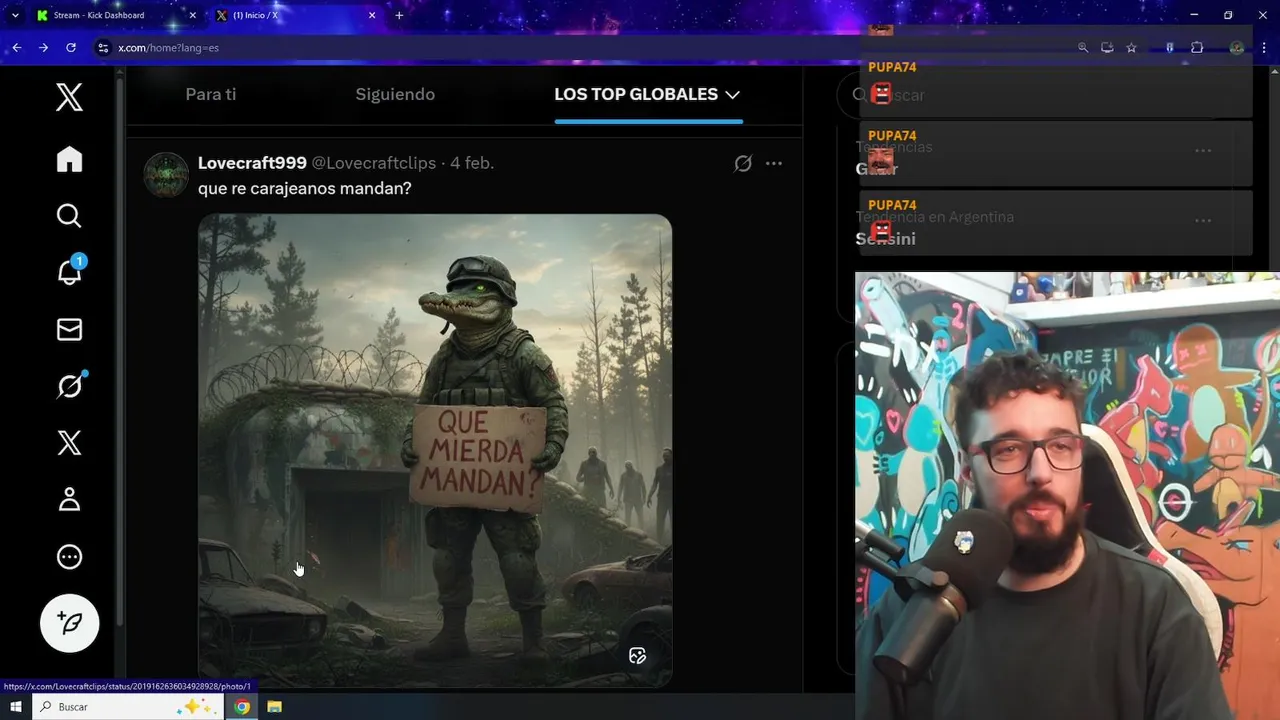Click Windows taskbar Buscar search box

coord(128,707)
